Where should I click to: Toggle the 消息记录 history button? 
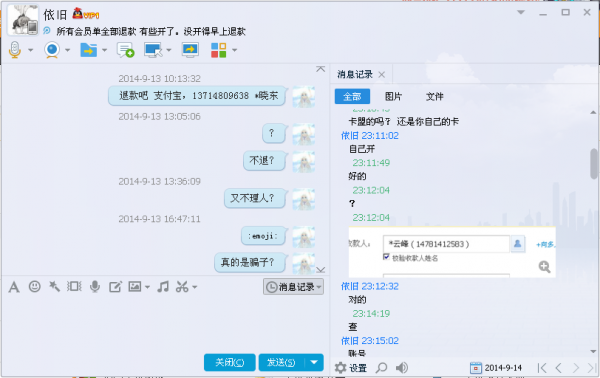[x=293, y=287]
